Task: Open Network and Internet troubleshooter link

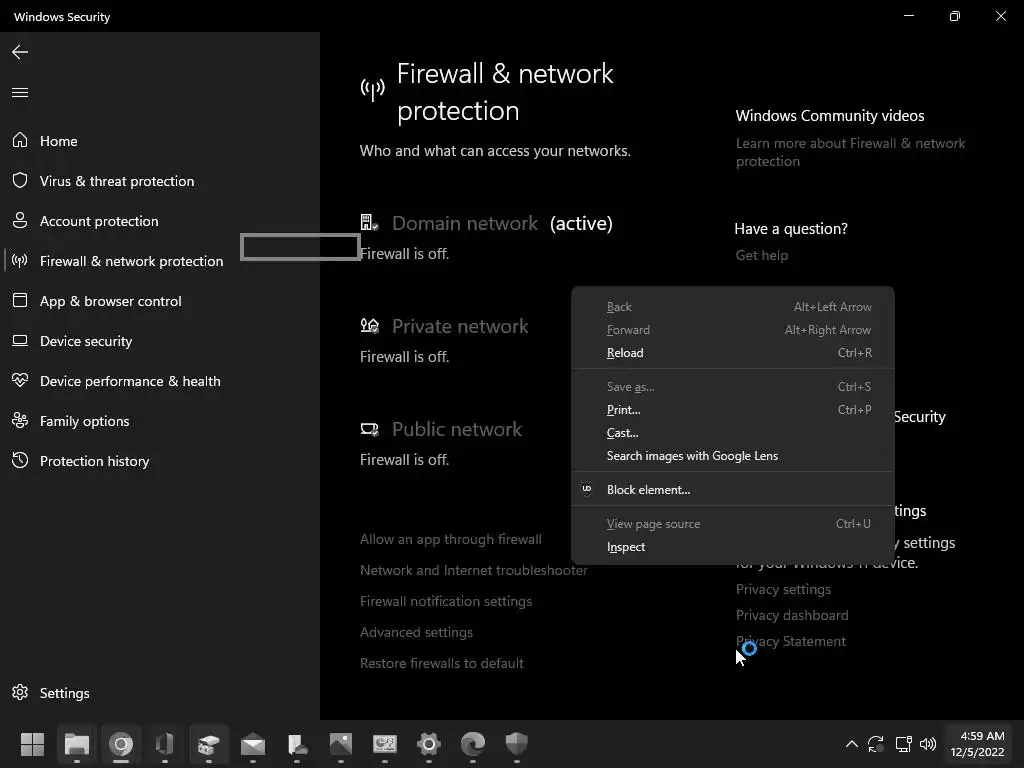Action: tap(473, 570)
